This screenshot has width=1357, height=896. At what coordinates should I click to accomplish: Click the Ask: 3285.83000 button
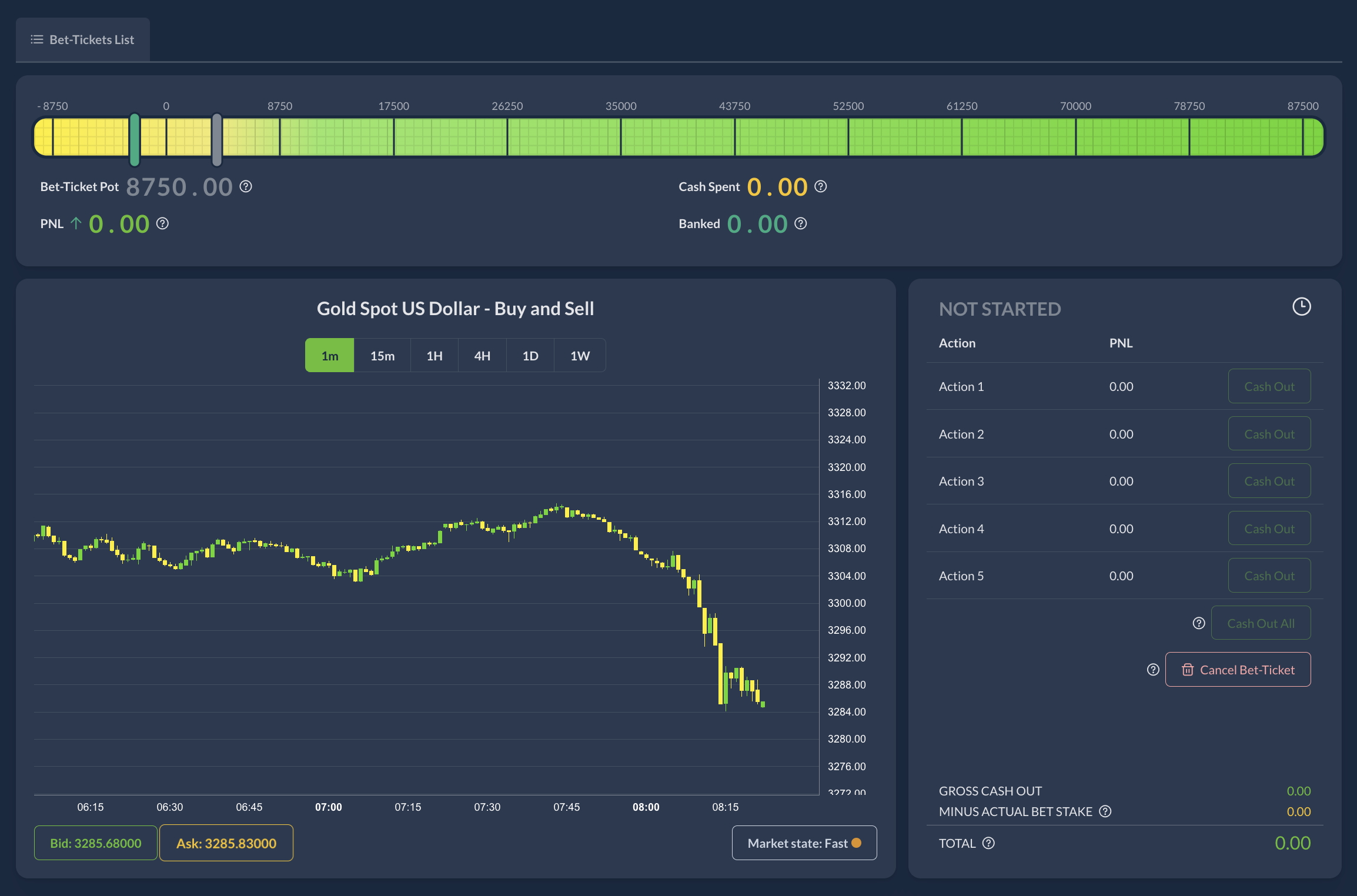pos(226,843)
